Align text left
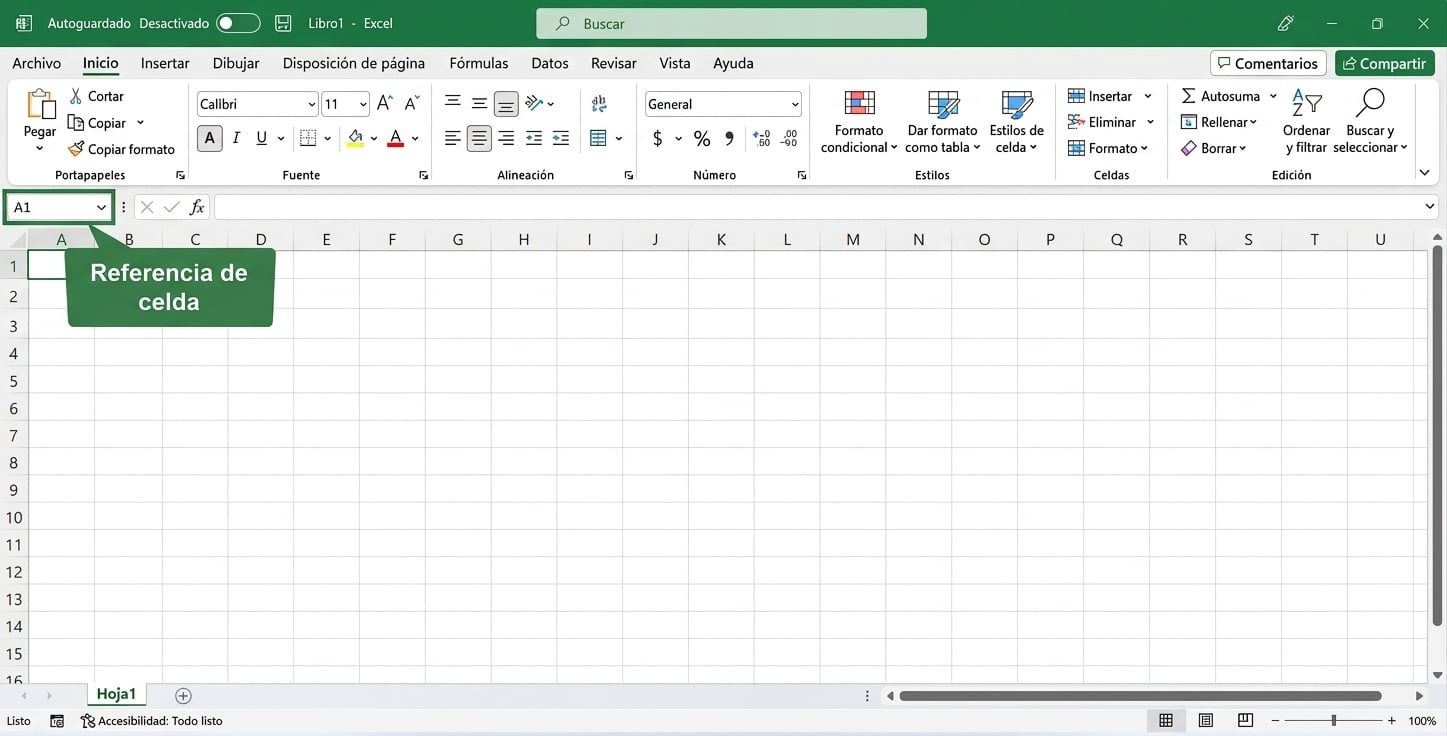Screen dimensions: 1447x736 pos(453,138)
